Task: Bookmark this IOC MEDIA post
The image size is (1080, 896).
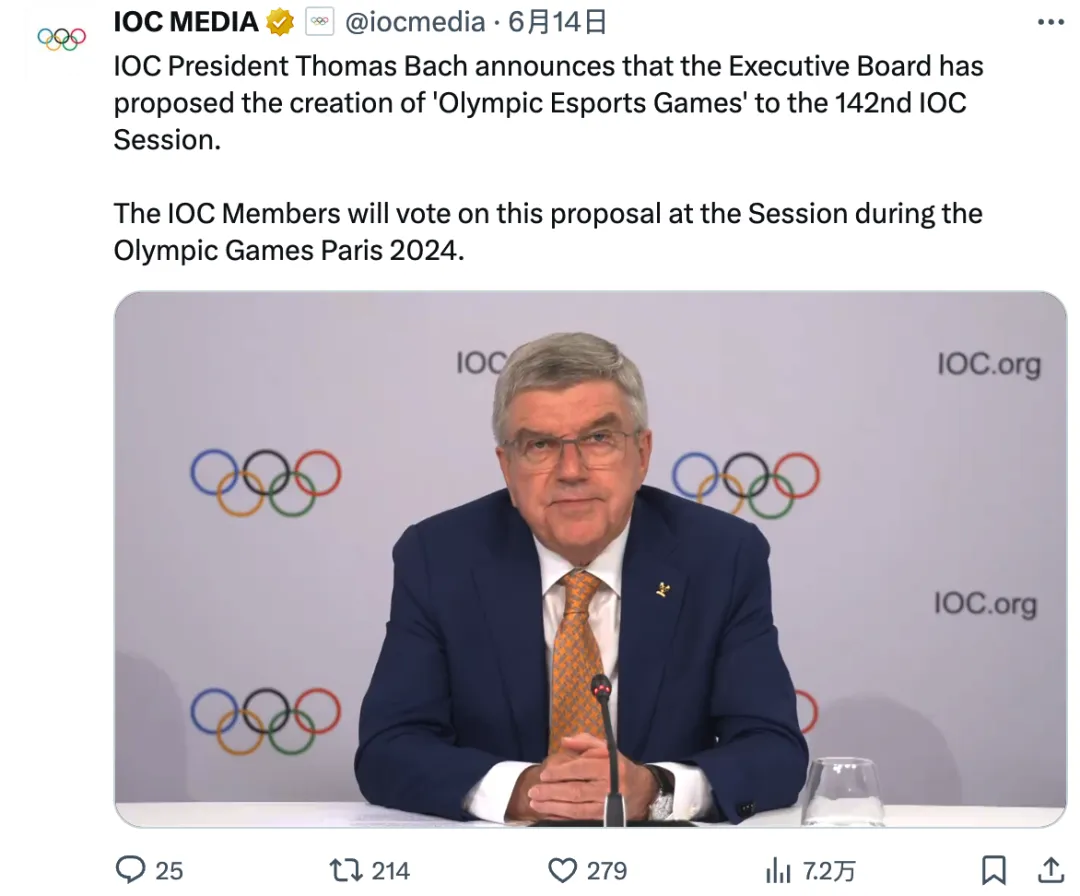Action: click(993, 869)
